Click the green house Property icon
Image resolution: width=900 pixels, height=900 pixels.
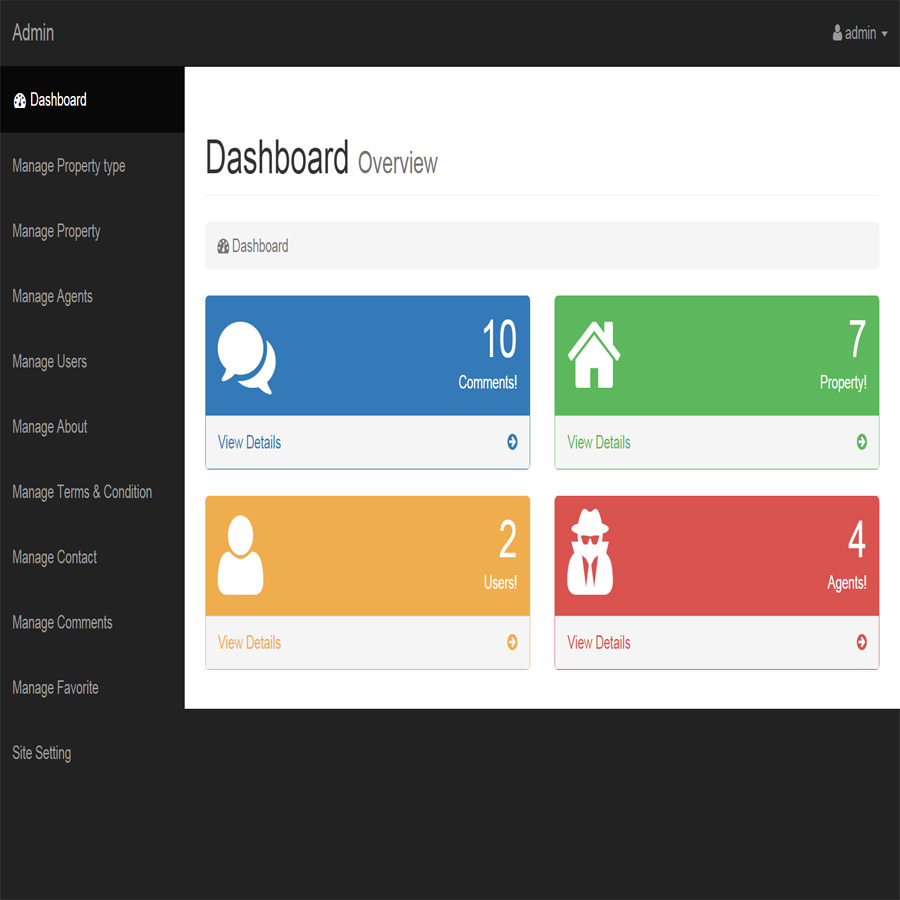tap(593, 355)
